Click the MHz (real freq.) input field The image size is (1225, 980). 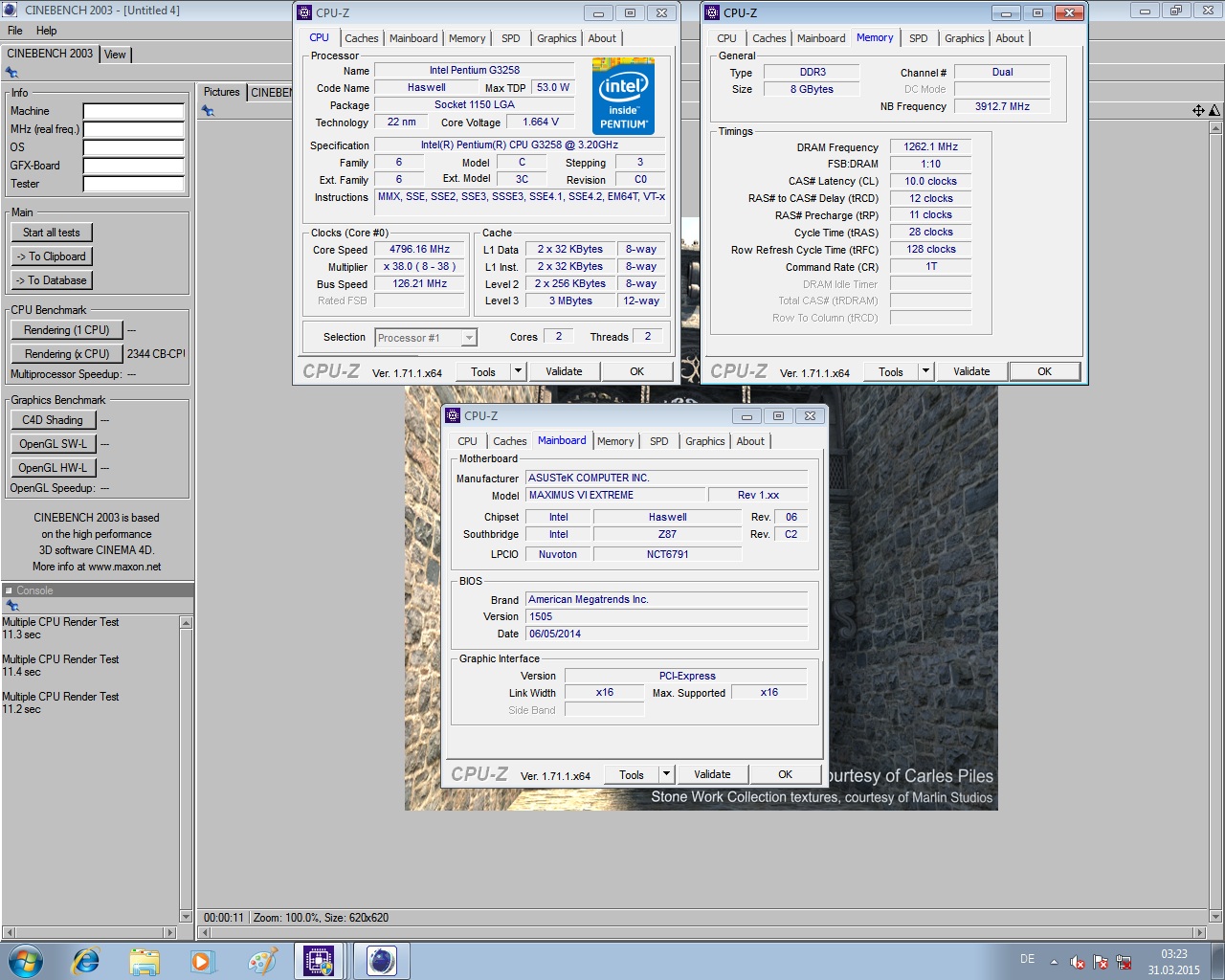[133, 129]
